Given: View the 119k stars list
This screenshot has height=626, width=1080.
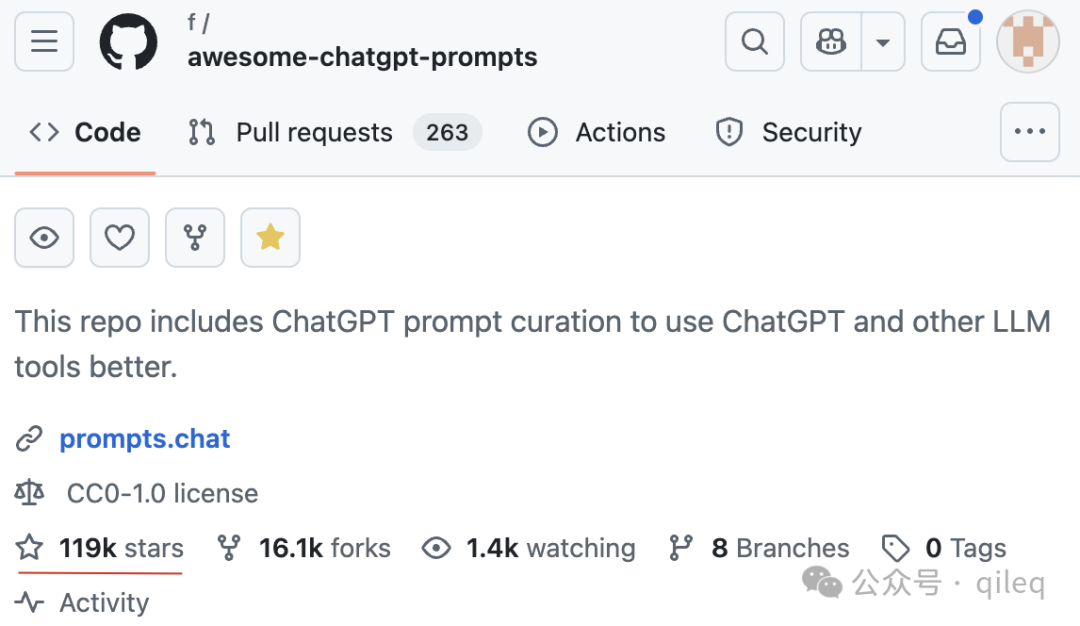Looking at the screenshot, I should pyautogui.click(x=100, y=548).
